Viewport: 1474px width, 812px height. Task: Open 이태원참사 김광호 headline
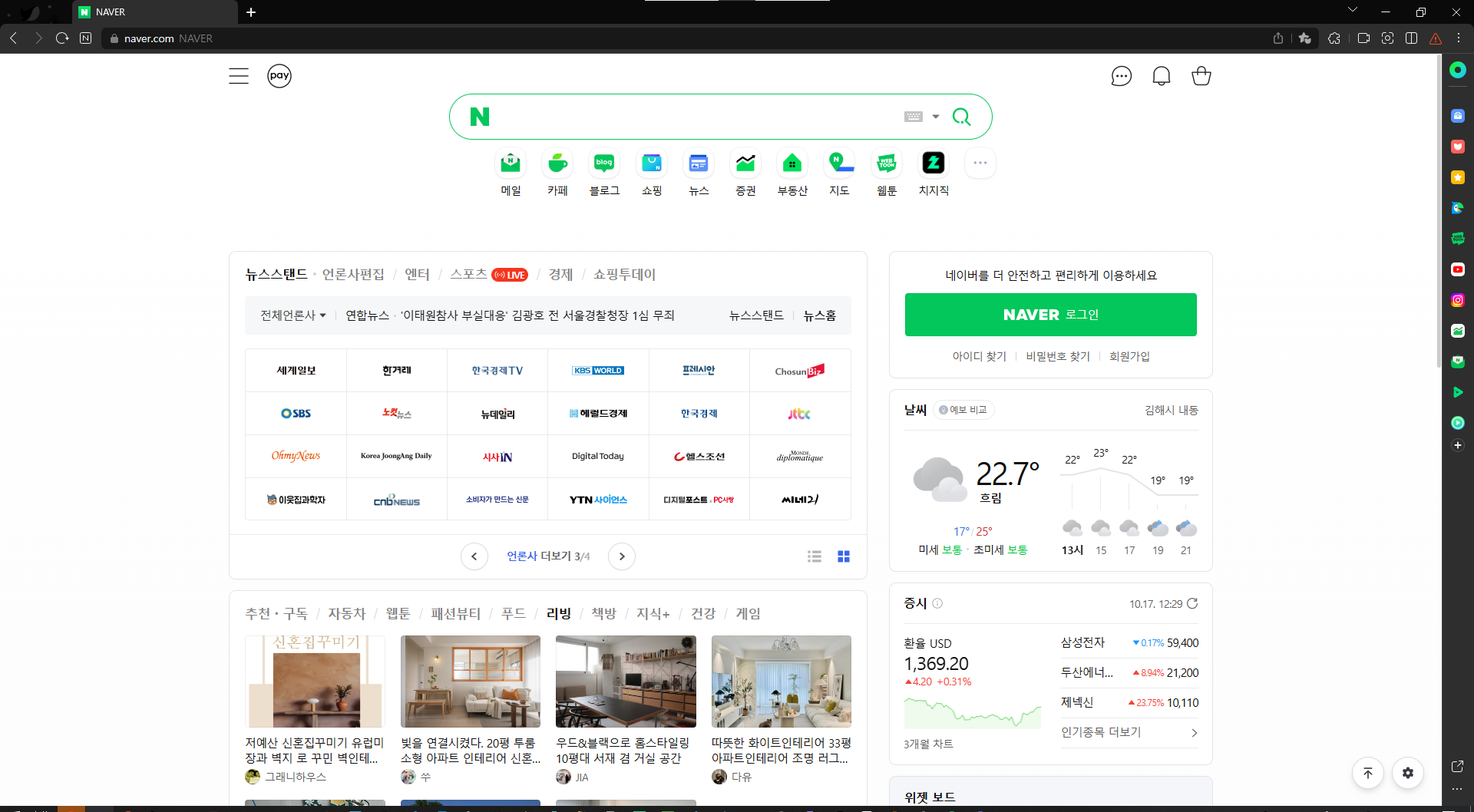pos(537,315)
